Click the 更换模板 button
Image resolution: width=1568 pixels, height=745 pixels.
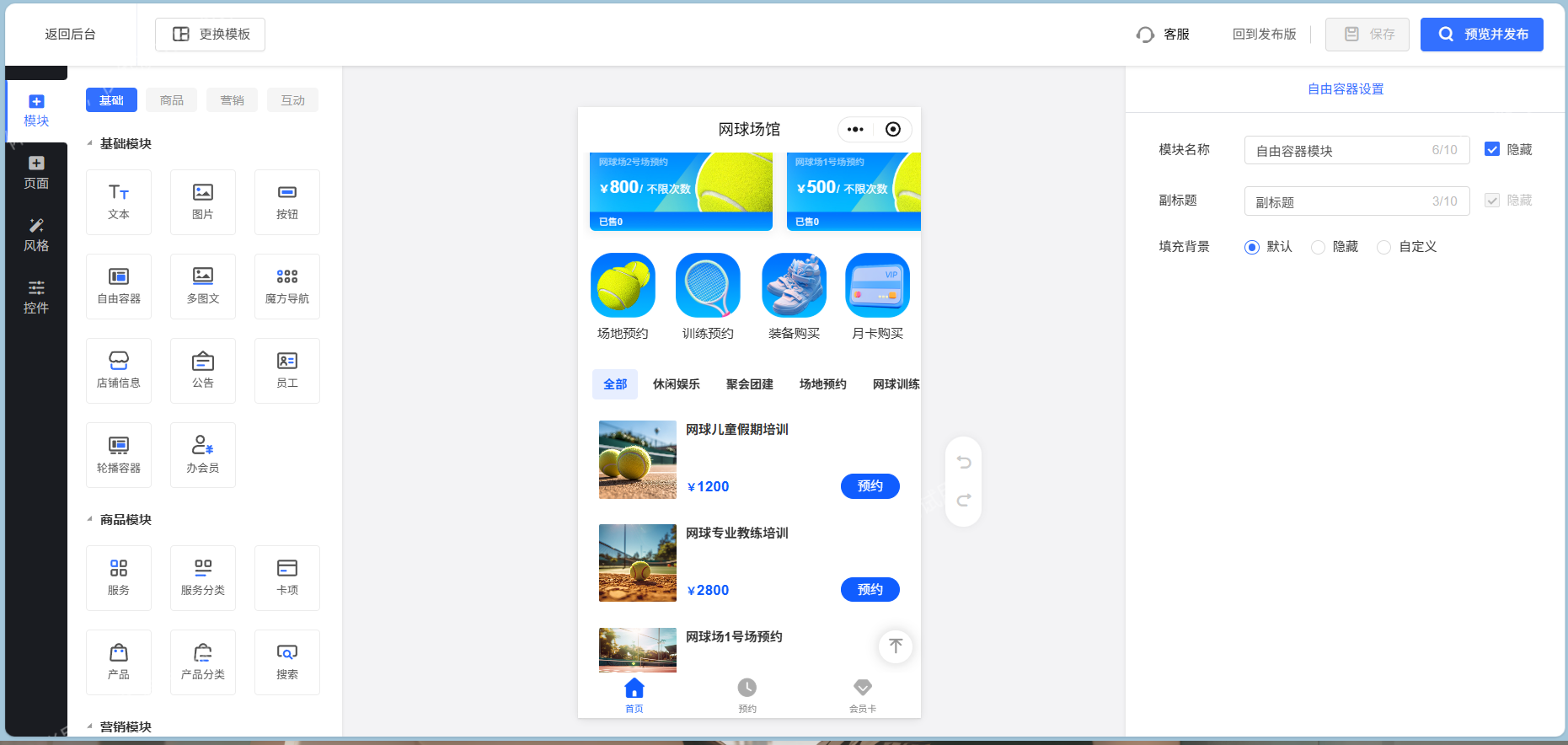[210, 35]
